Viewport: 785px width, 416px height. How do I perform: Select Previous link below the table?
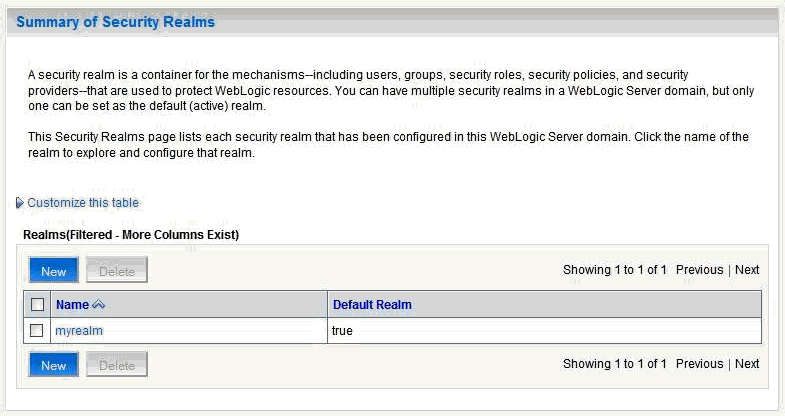(699, 364)
